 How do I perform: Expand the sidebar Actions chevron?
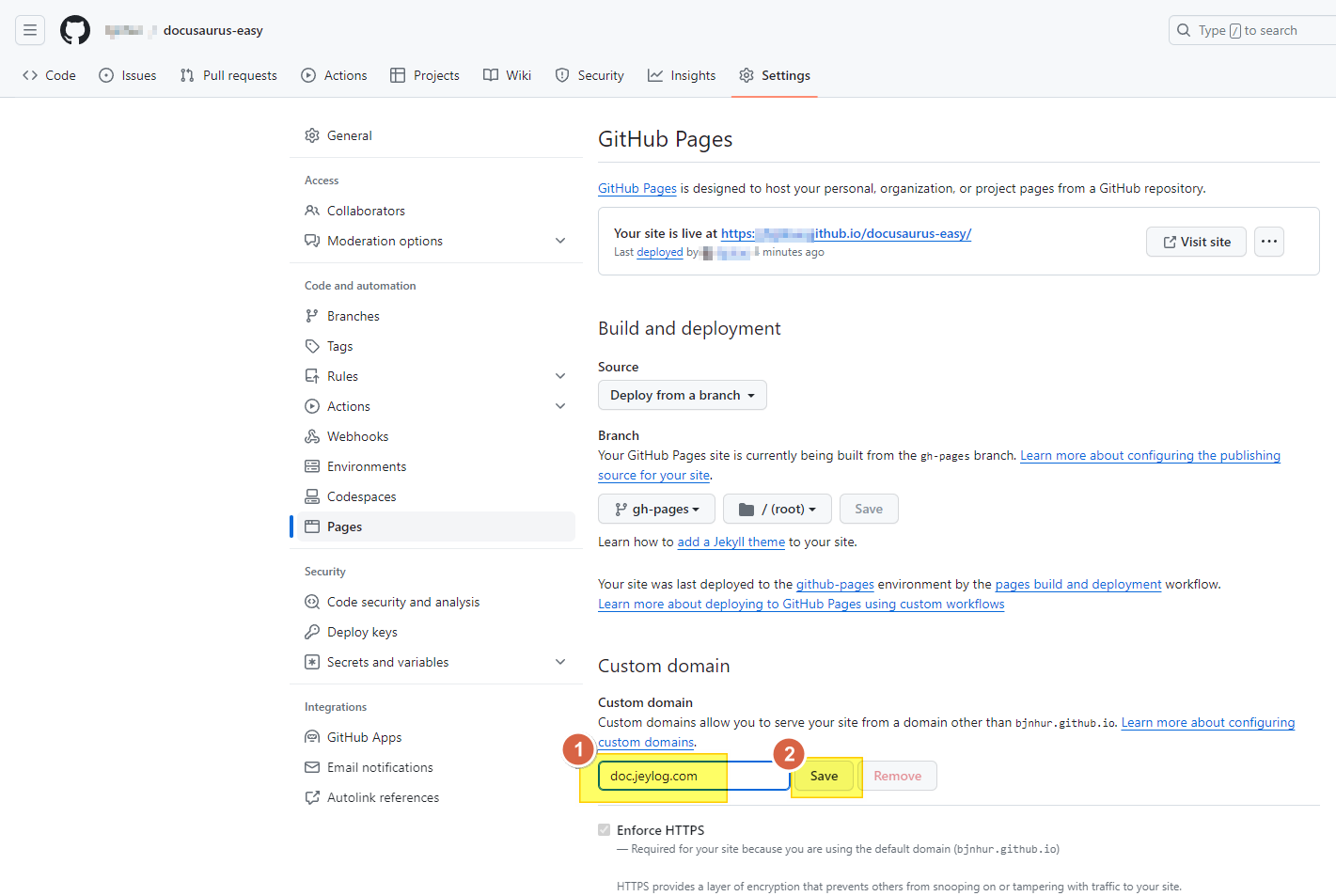[x=560, y=406]
